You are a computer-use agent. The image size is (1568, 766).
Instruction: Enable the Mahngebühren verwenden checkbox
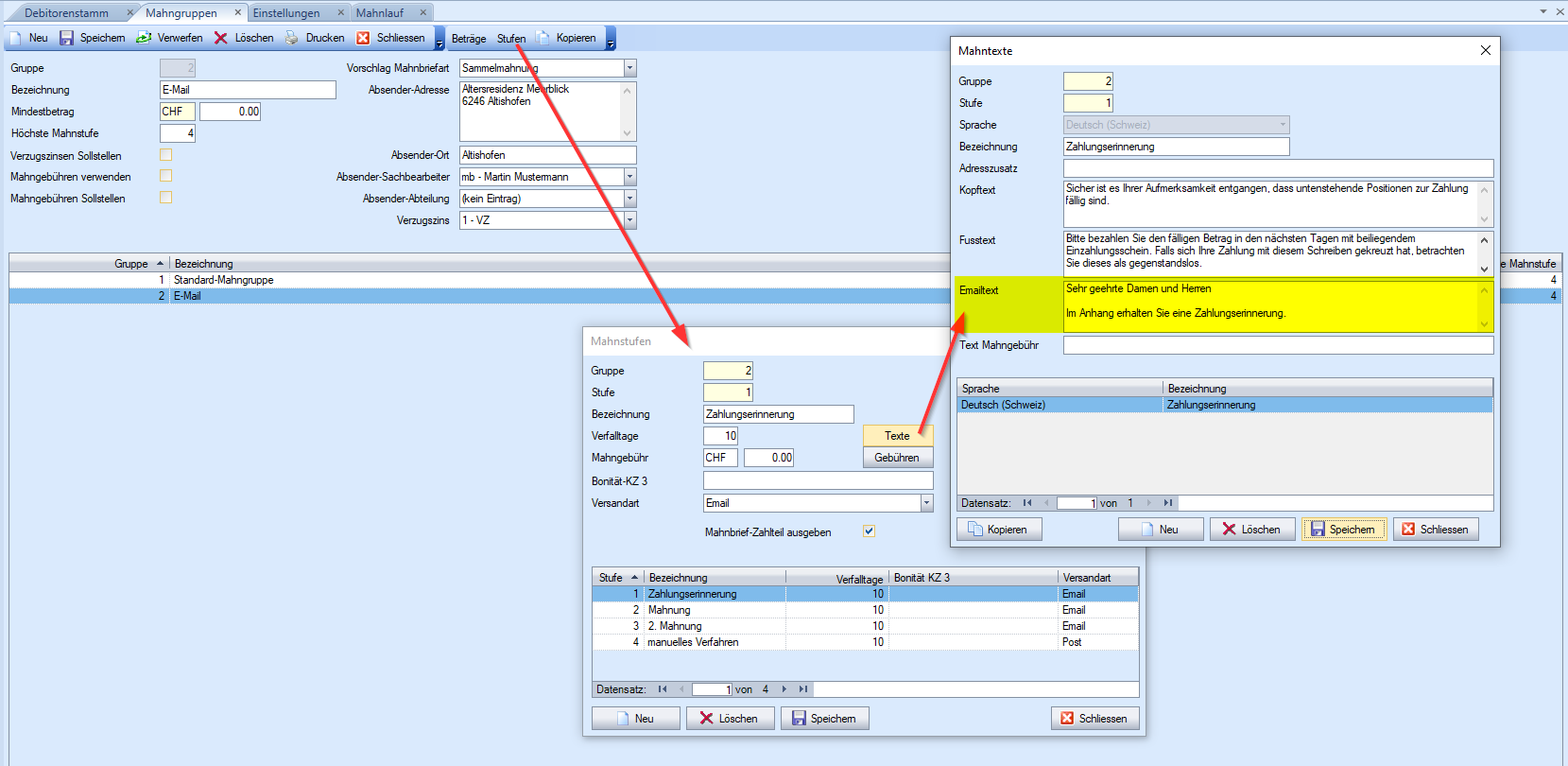[166, 176]
